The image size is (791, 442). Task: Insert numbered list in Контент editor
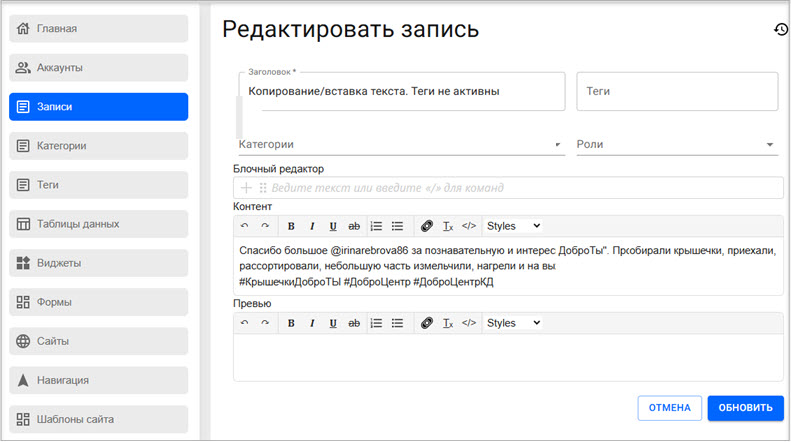coord(376,226)
